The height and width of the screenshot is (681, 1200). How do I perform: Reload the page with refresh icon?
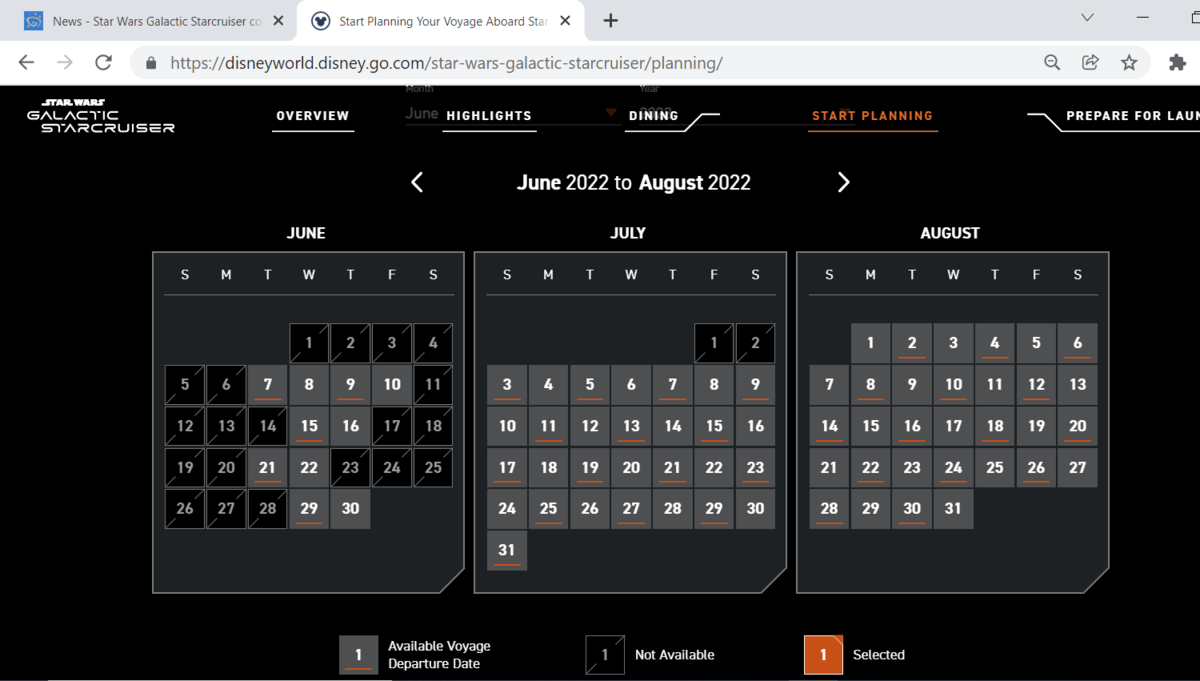coord(103,62)
